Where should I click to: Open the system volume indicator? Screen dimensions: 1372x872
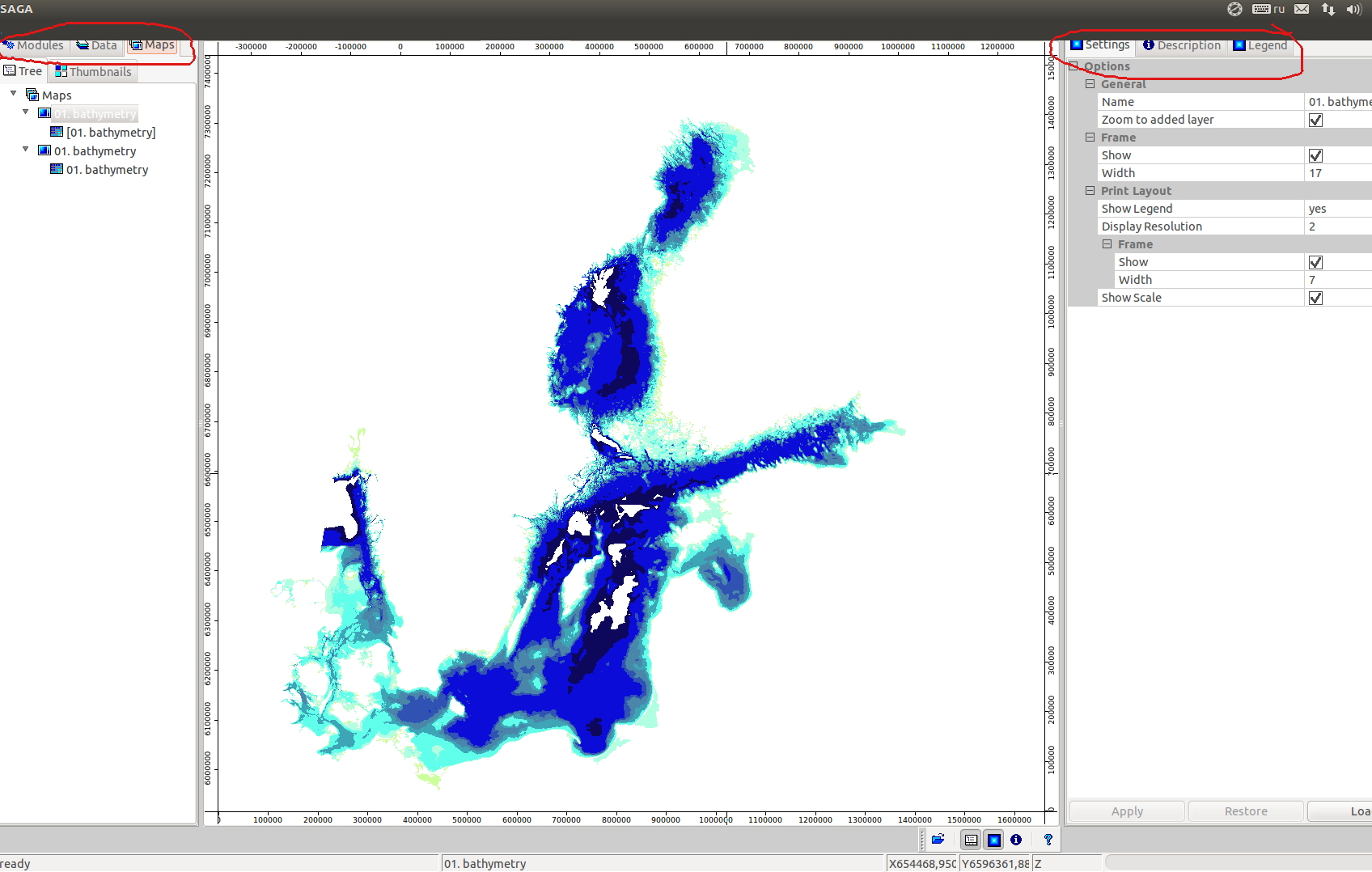pos(1353,9)
